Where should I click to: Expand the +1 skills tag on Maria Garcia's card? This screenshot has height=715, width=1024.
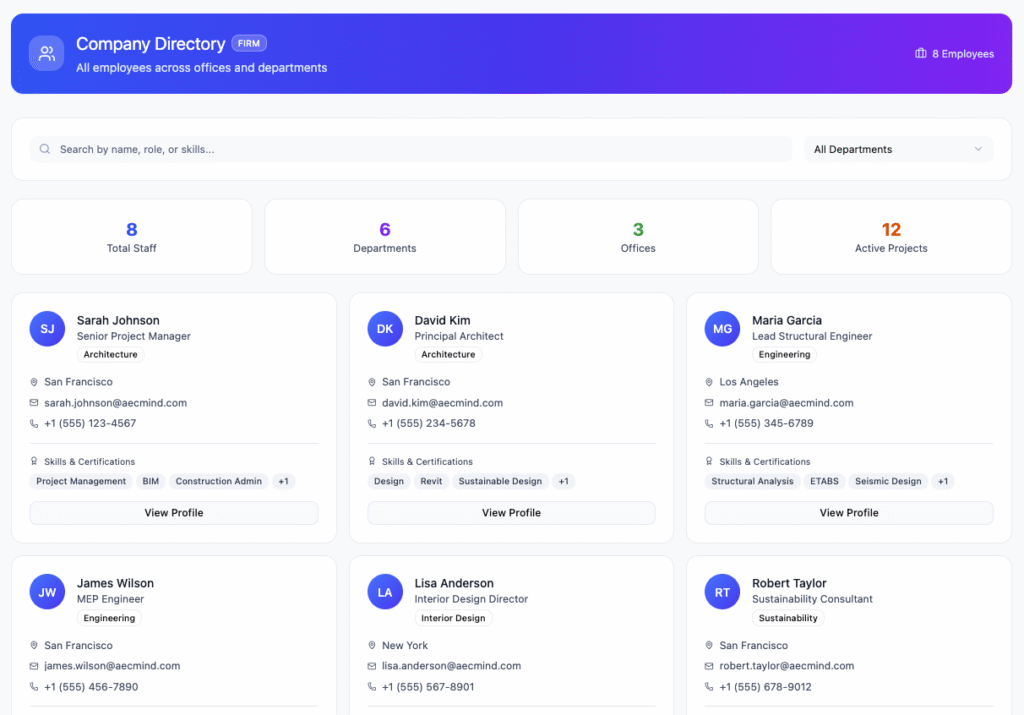point(942,482)
